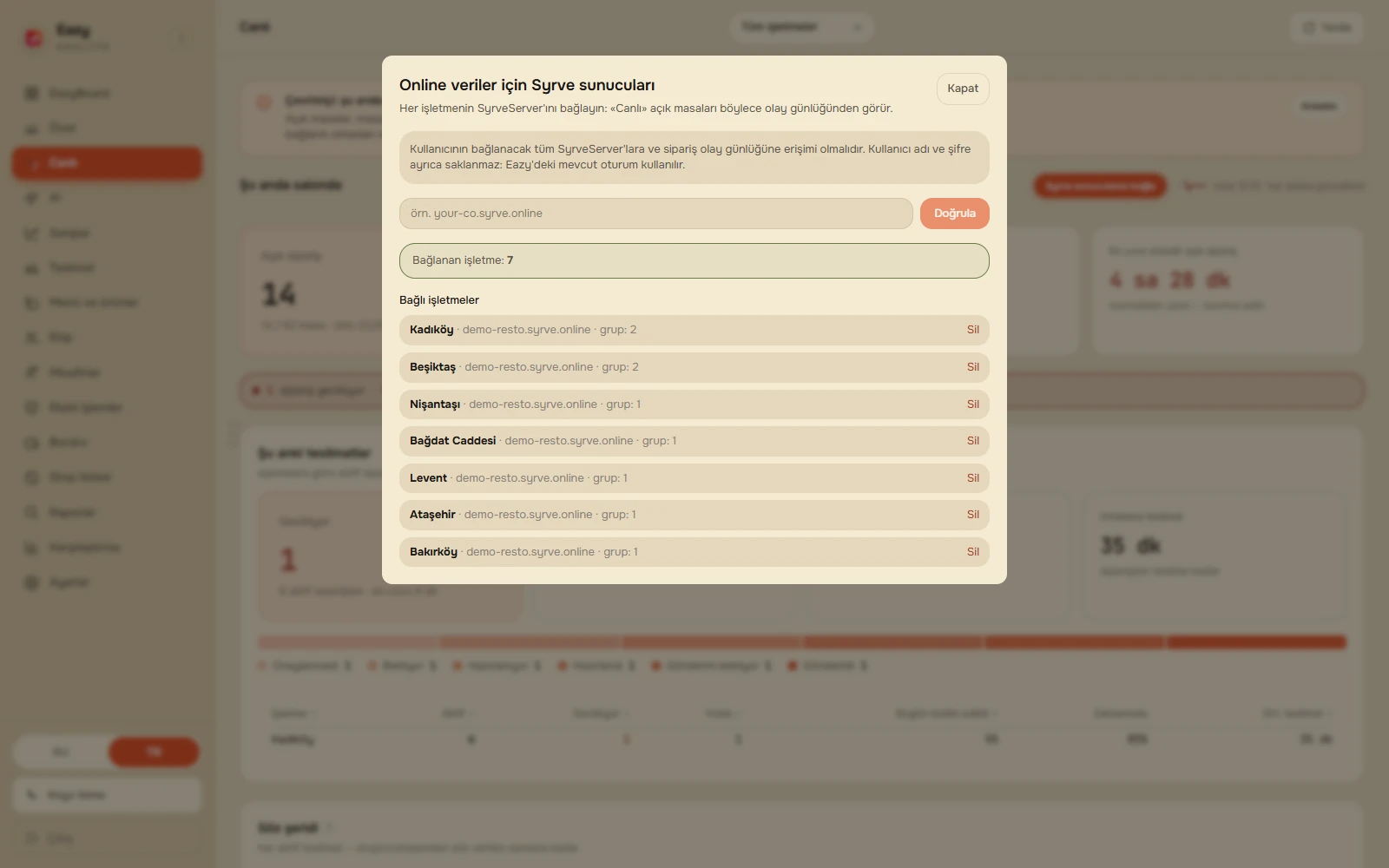Image resolution: width=1389 pixels, height=868 pixels.
Task: Focus the Syrve server address input field
Action: pos(655,214)
